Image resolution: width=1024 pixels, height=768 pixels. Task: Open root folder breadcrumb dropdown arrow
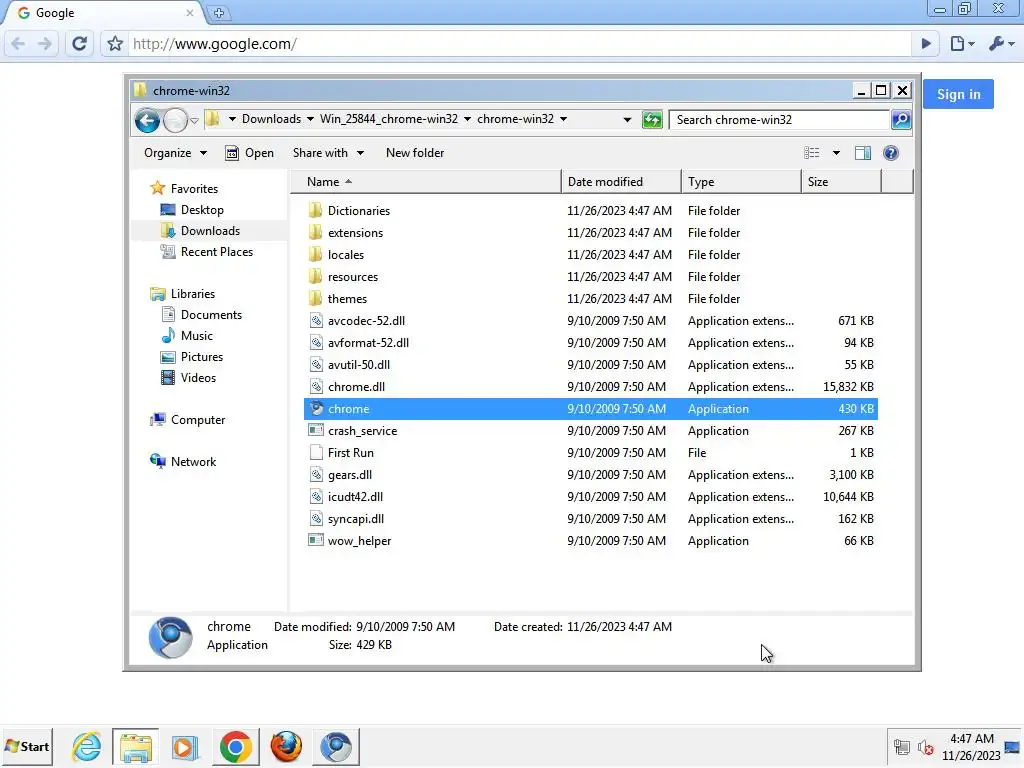(232, 120)
